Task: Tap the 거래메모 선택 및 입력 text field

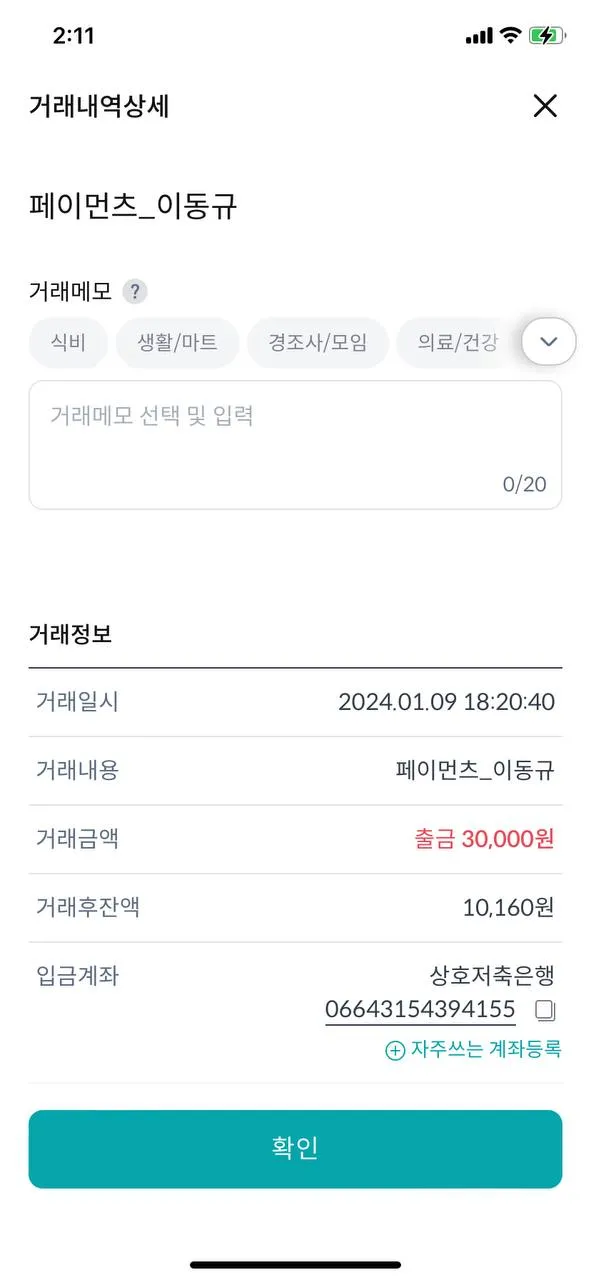Action: click(x=295, y=445)
